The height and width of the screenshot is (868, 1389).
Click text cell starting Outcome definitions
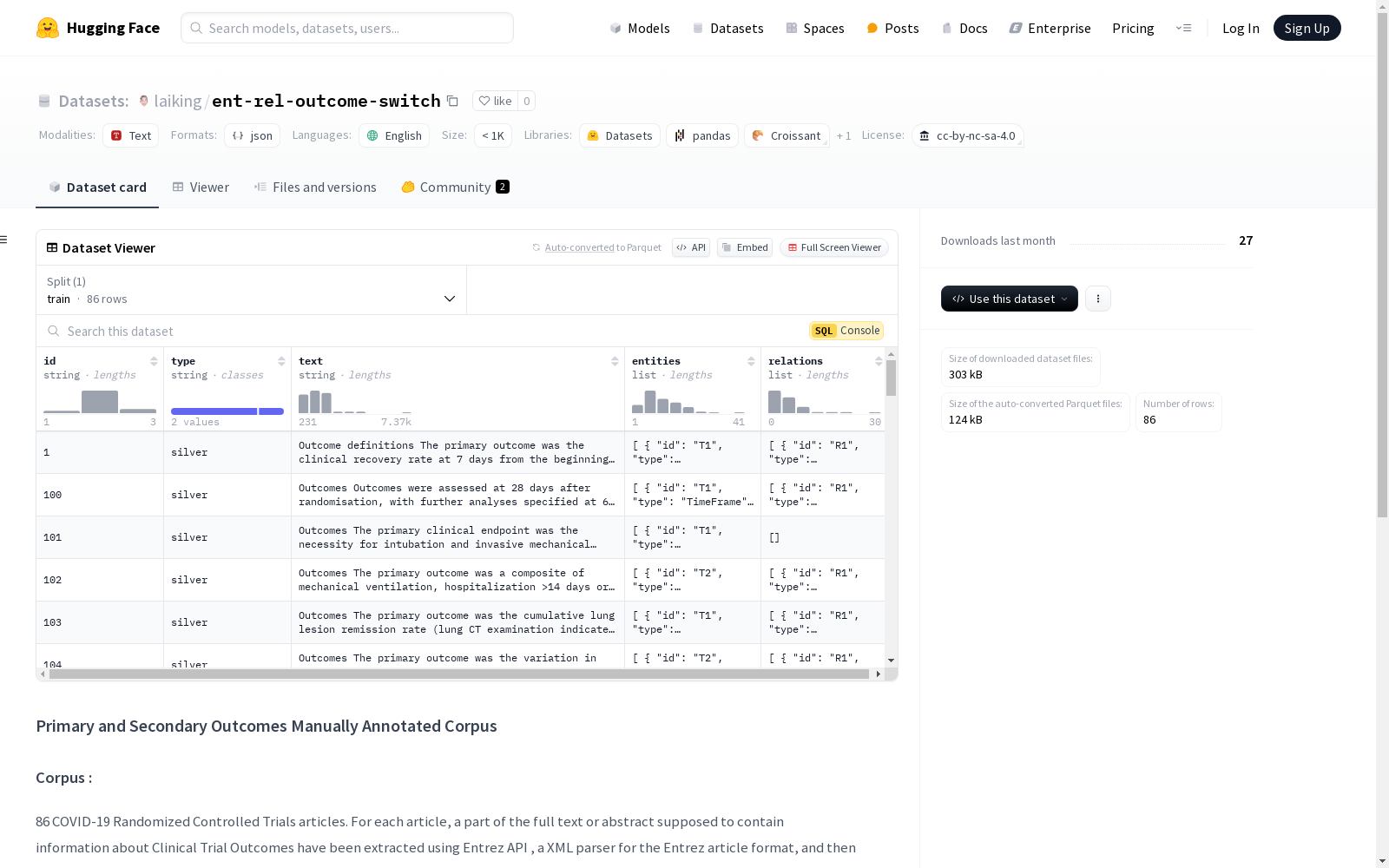tap(458, 452)
